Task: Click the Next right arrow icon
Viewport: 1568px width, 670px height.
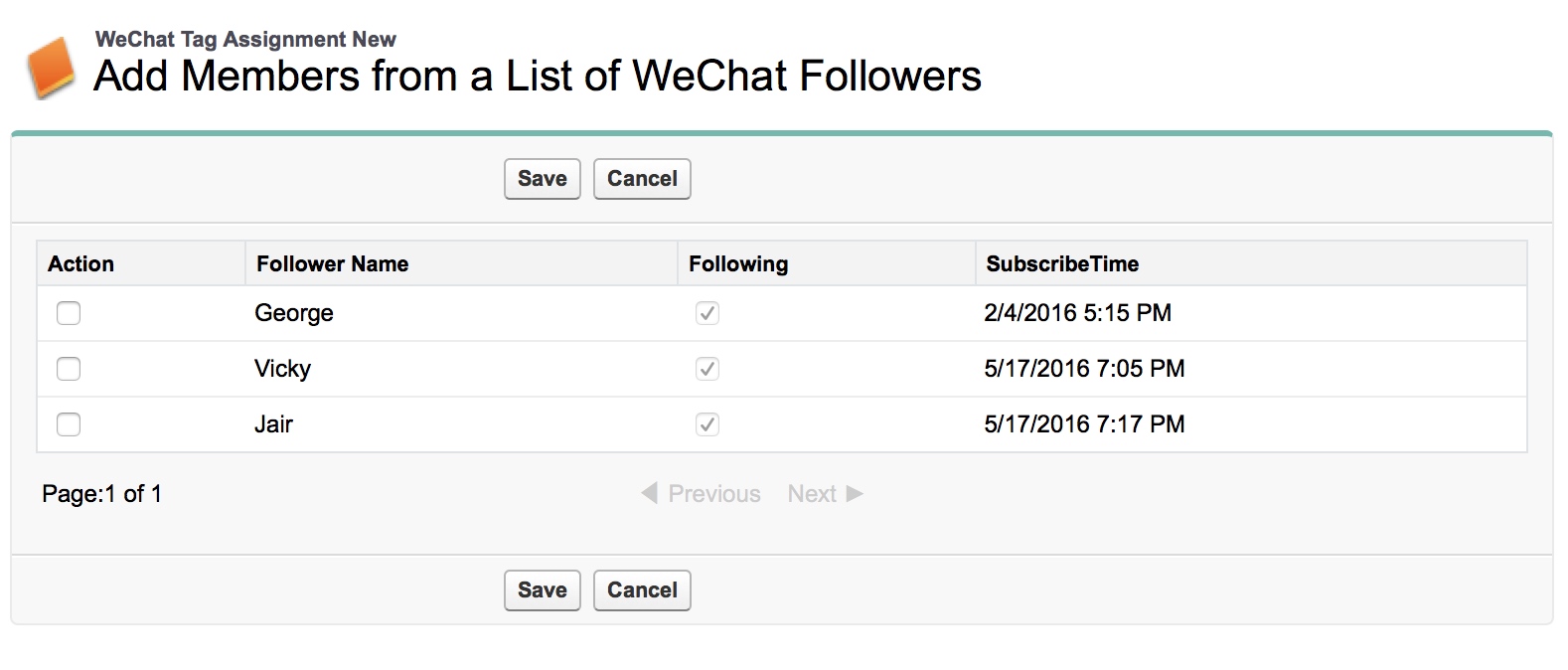Action: pos(855,494)
